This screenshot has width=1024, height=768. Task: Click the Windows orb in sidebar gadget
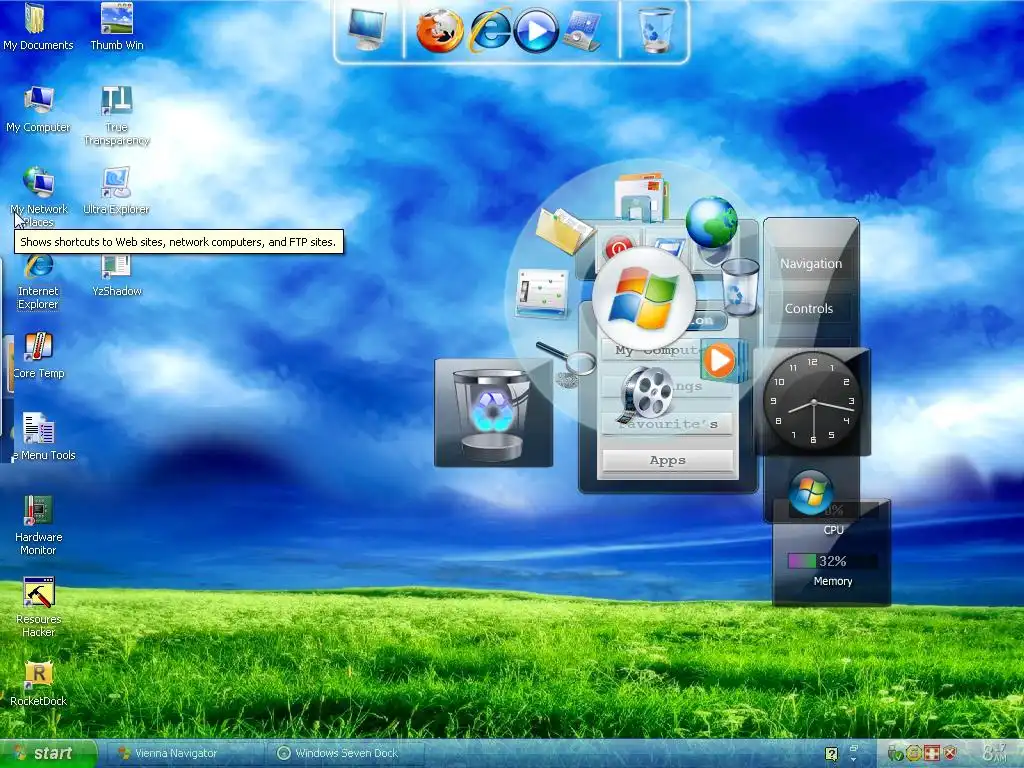click(810, 492)
